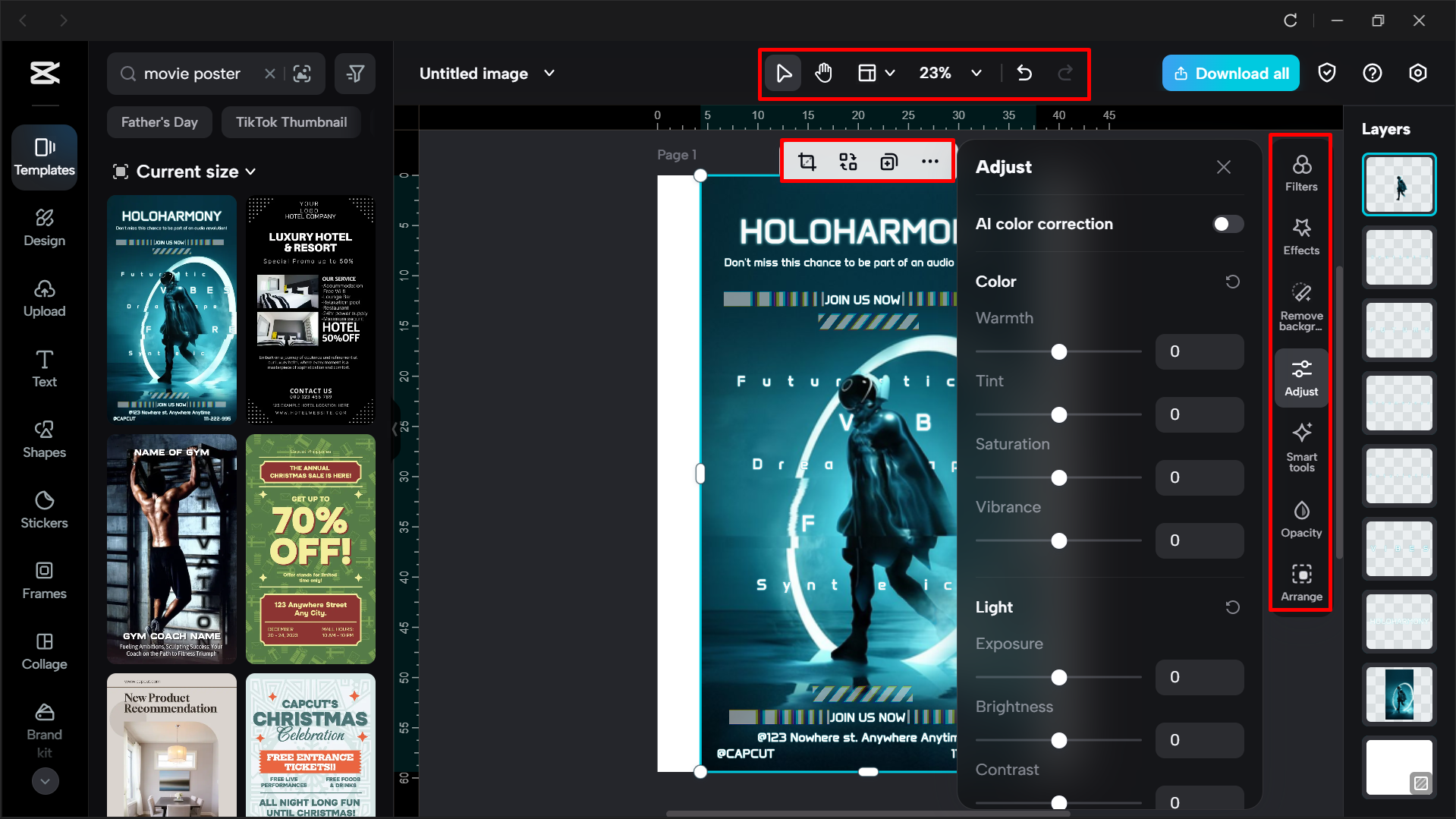Open the Opacity settings
Viewport: 1456px width, 819px height.
click(x=1301, y=518)
